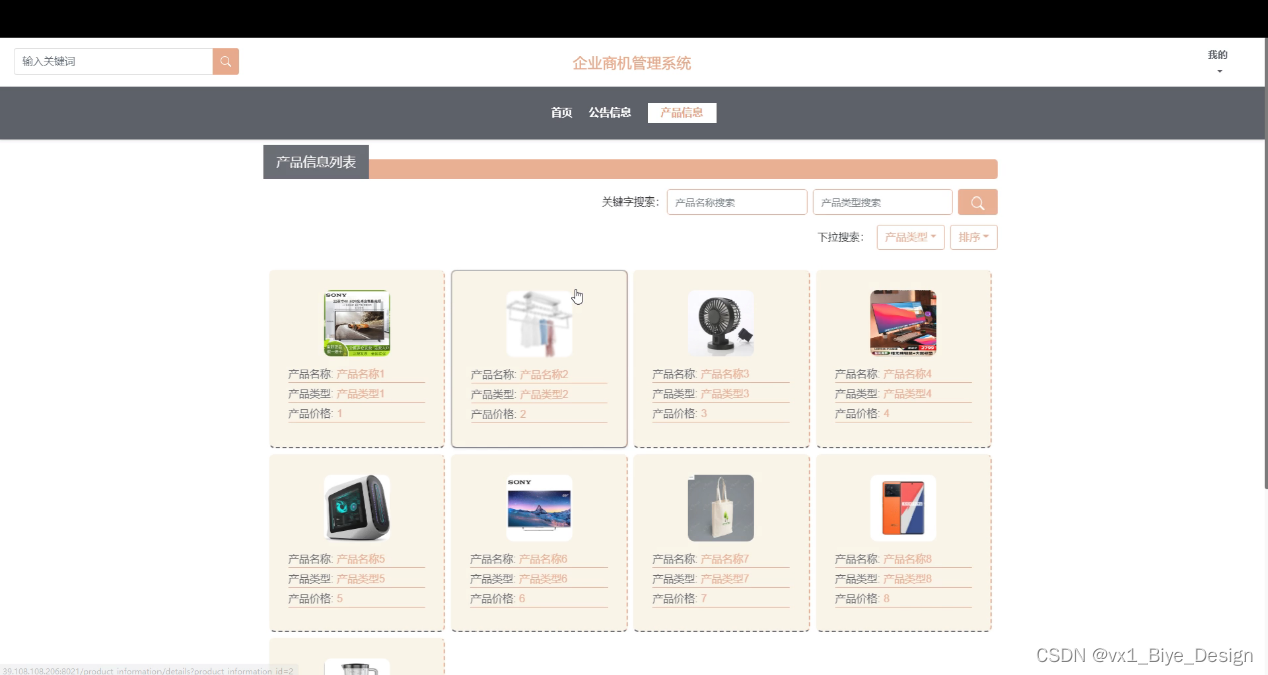Select the 产品信息 nav tab
1268x675 pixels.
coord(682,113)
